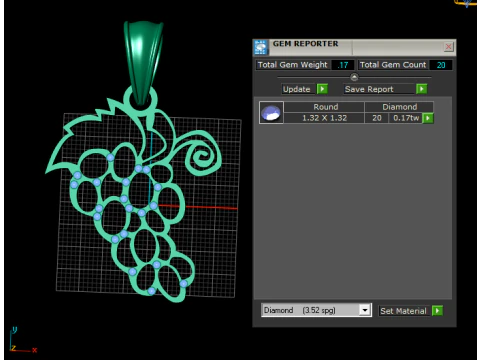Image resolution: width=480 pixels, height=360 pixels.
Task: Click the Update button label
Action: (x=297, y=89)
